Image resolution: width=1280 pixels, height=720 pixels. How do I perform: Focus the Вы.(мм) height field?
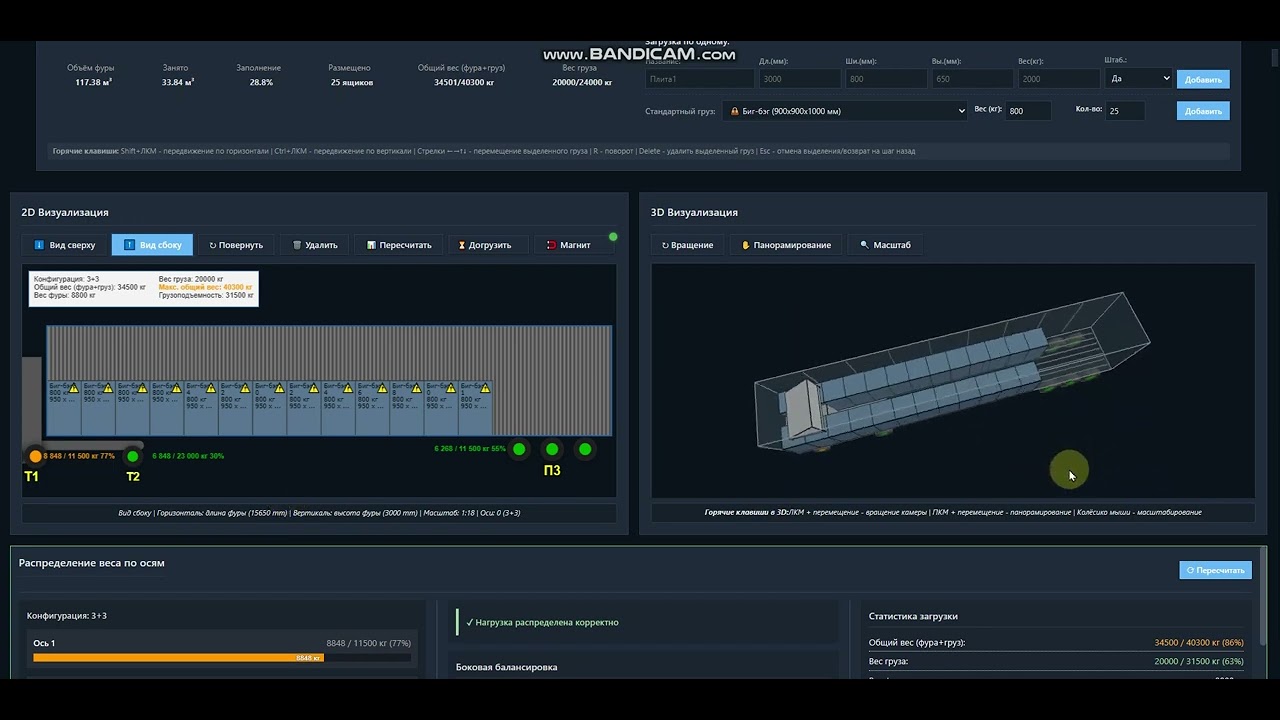tap(972, 78)
